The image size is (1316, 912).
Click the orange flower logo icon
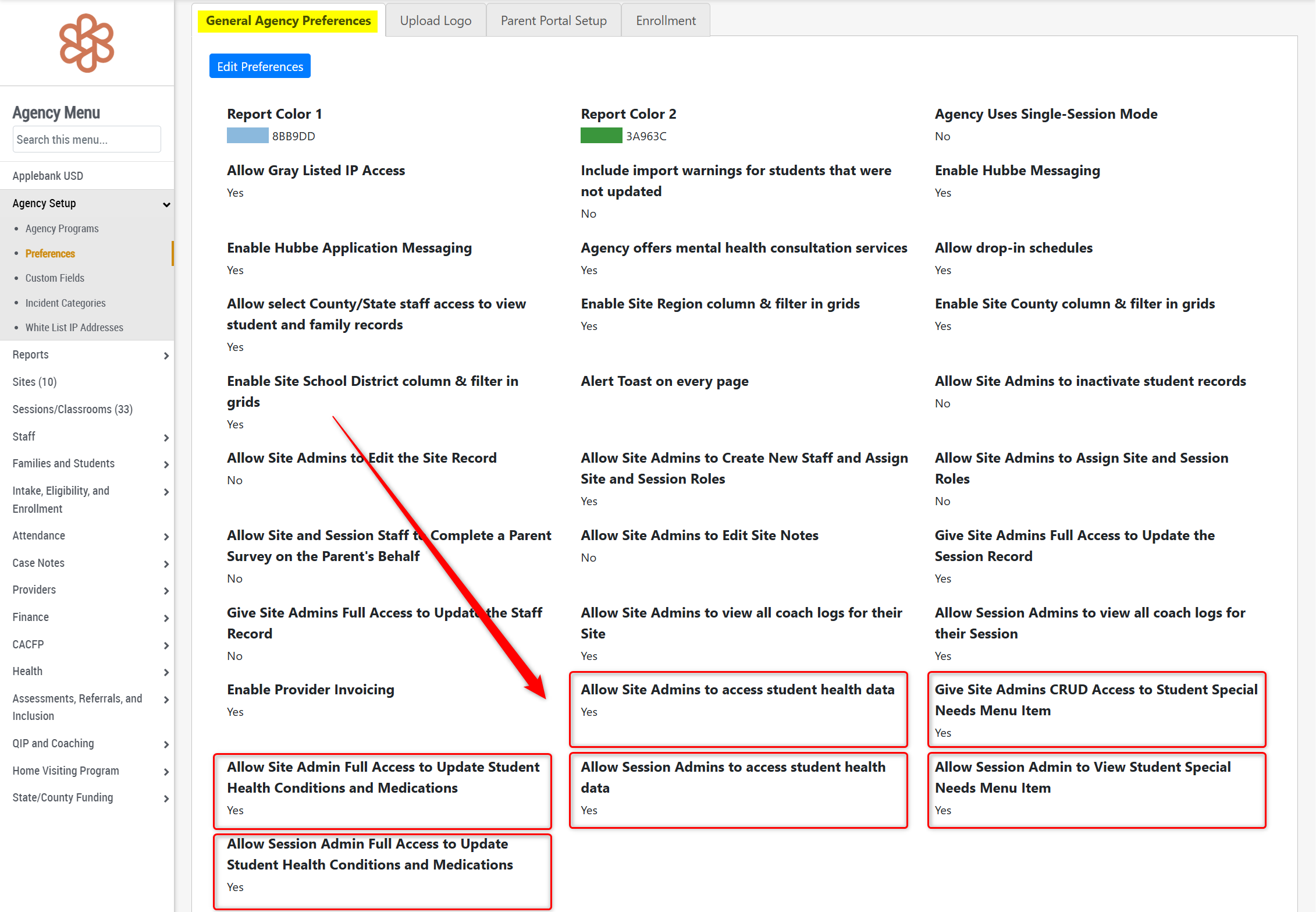click(x=87, y=44)
